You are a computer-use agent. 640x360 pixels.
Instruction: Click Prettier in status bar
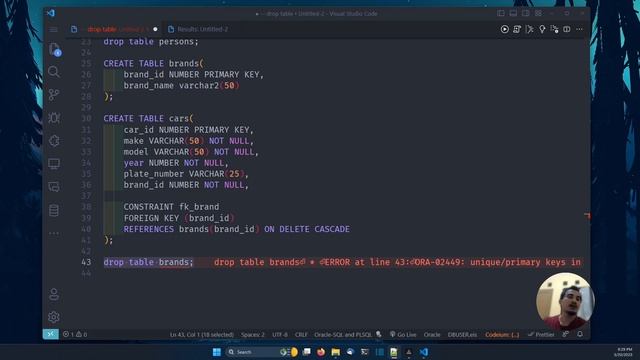pos(541,335)
